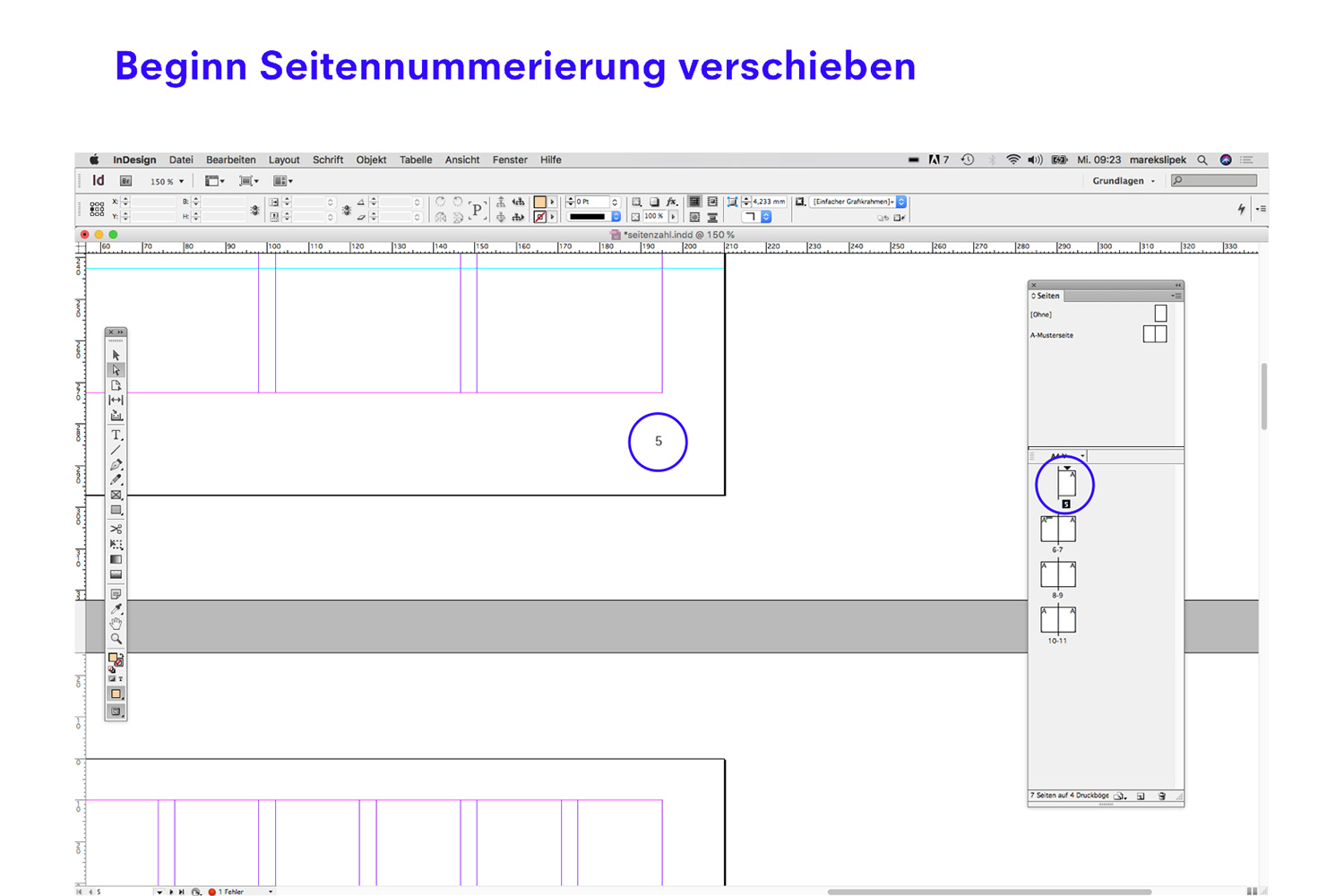Select the Gap tool
Image resolution: width=1344 pixels, height=896 pixels.
(x=116, y=401)
